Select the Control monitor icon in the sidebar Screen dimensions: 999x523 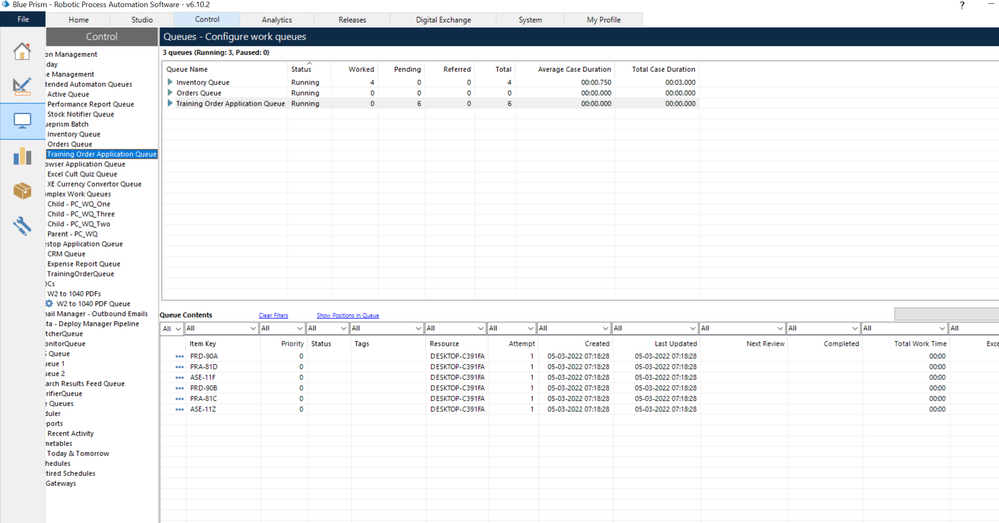click(22, 121)
